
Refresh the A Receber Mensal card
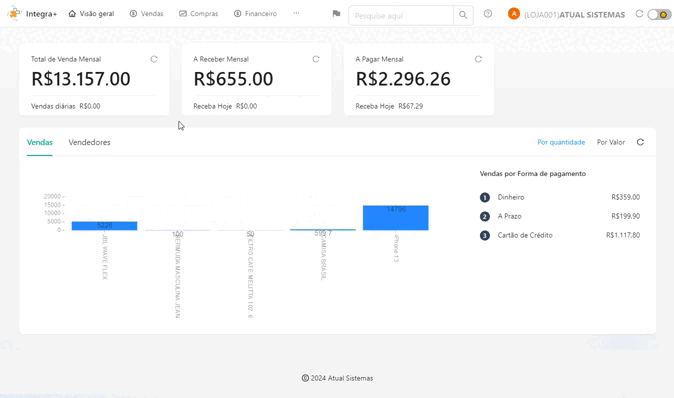(x=316, y=59)
